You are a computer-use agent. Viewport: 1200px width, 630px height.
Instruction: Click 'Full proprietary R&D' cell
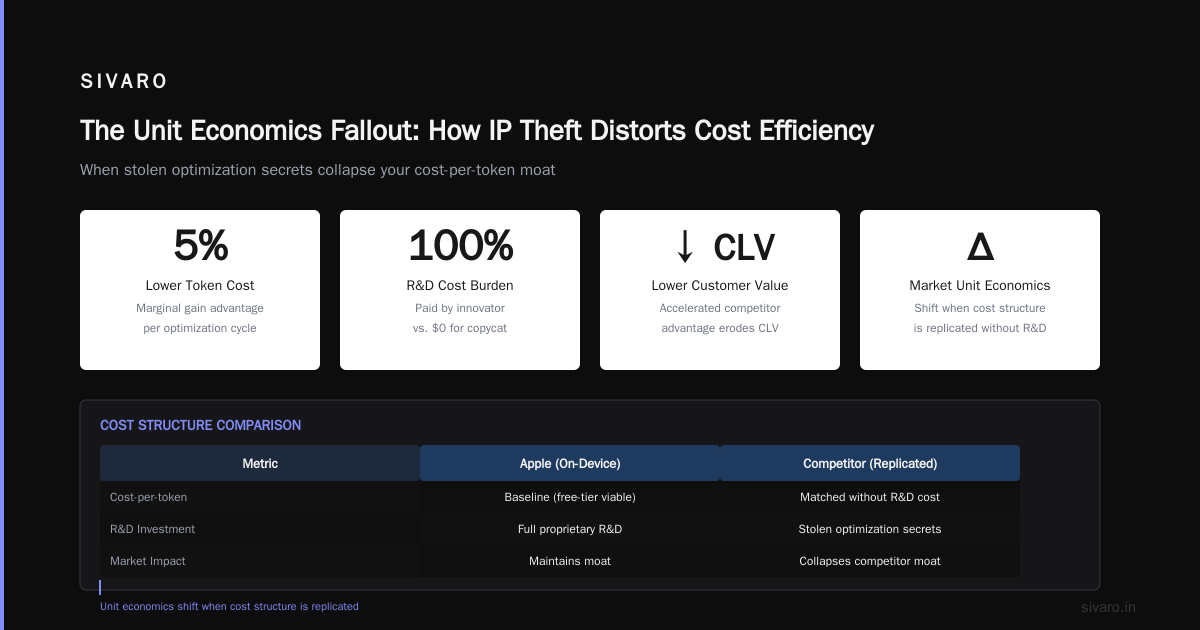click(x=570, y=529)
